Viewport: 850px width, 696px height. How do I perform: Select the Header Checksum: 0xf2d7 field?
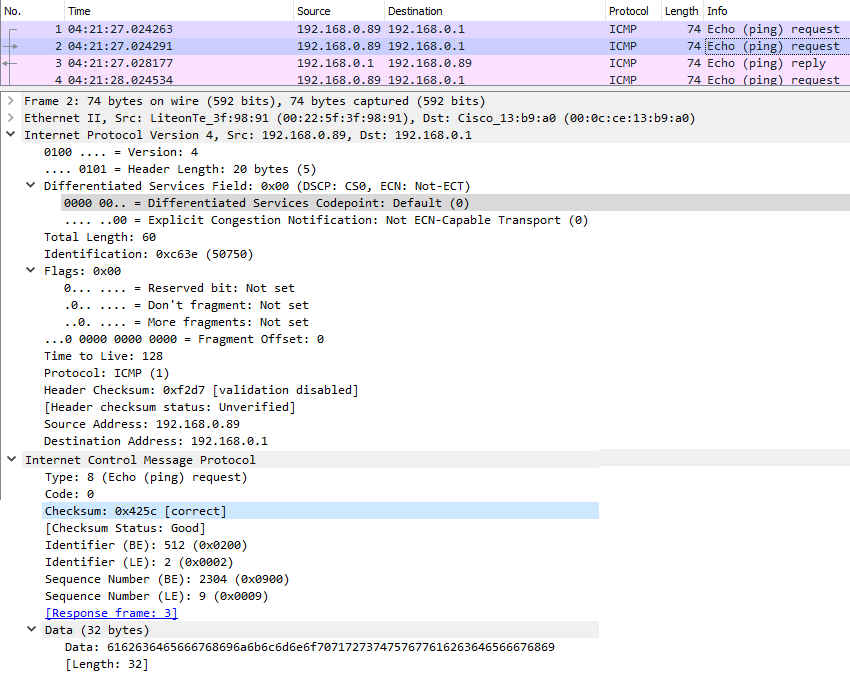click(x=200, y=390)
